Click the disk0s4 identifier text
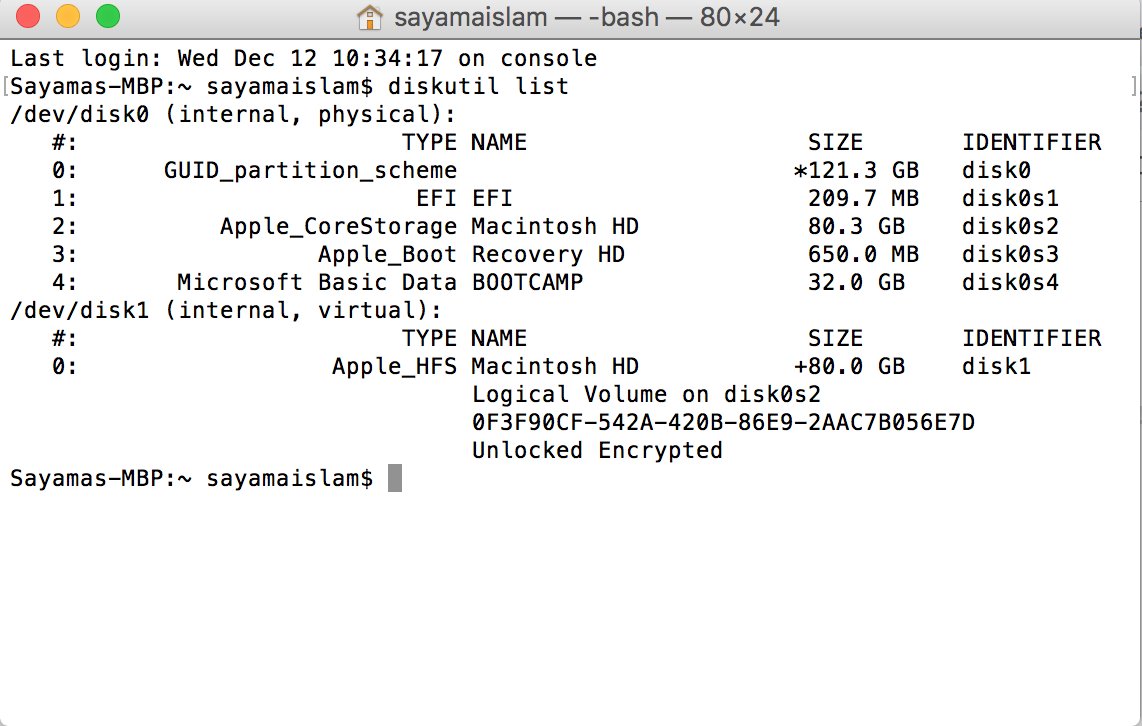Image resolution: width=1142 pixels, height=726 pixels. pos(1010,283)
